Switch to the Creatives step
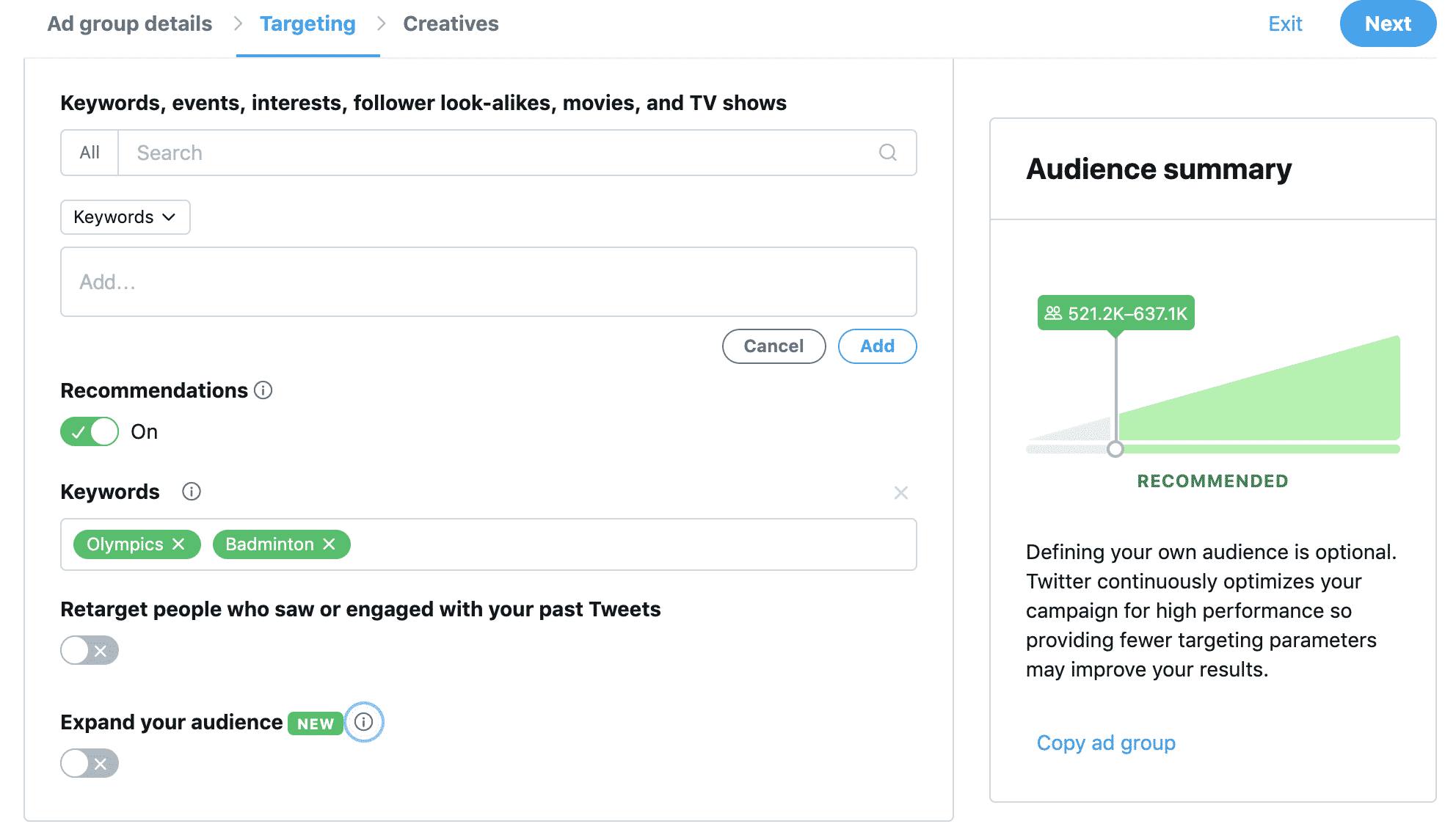The height and width of the screenshot is (835, 1456). pyautogui.click(x=450, y=23)
